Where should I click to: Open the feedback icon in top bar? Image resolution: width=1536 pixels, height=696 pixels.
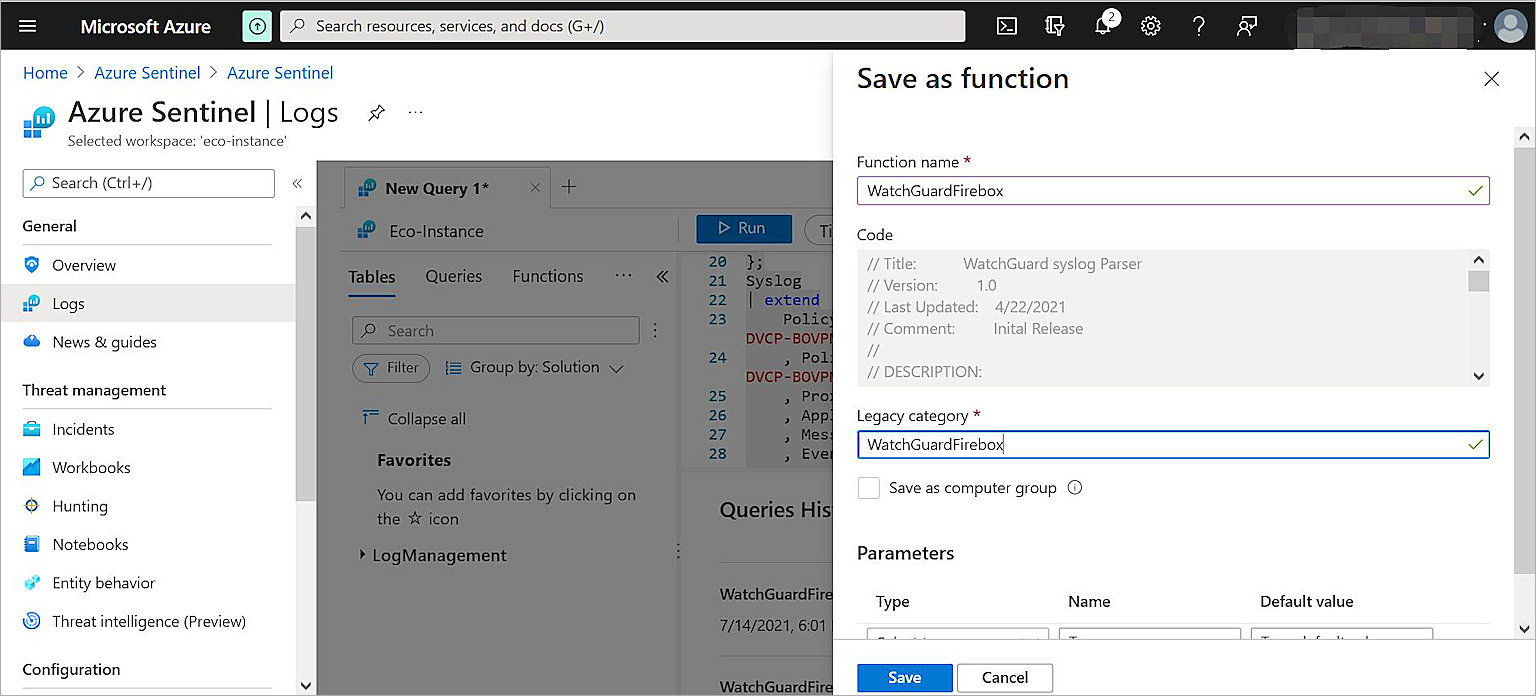pos(1246,27)
